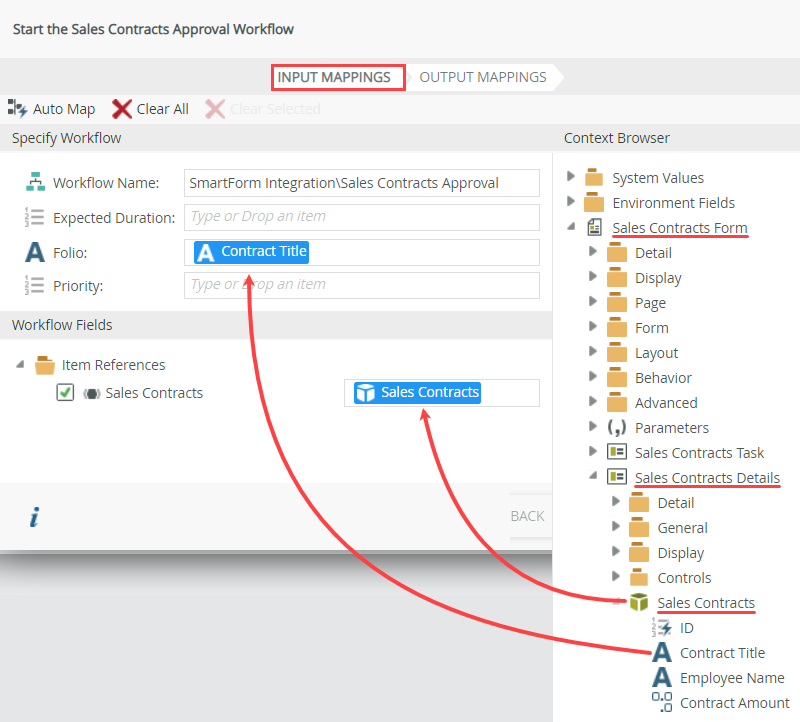Click the Auto Map icon
This screenshot has height=722, width=800.
click(x=16, y=109)
